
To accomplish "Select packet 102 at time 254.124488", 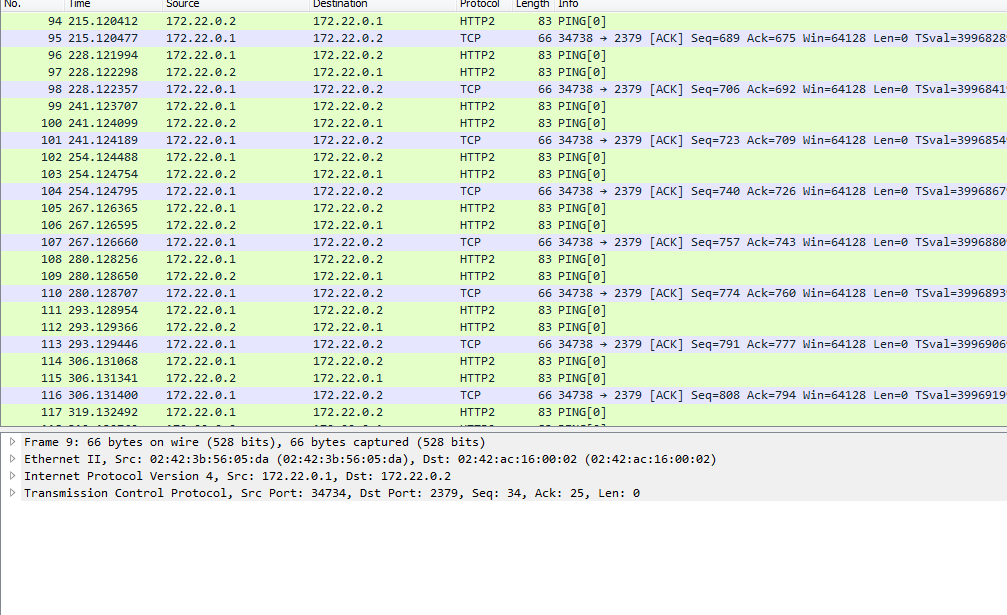I will coord(504,157).
